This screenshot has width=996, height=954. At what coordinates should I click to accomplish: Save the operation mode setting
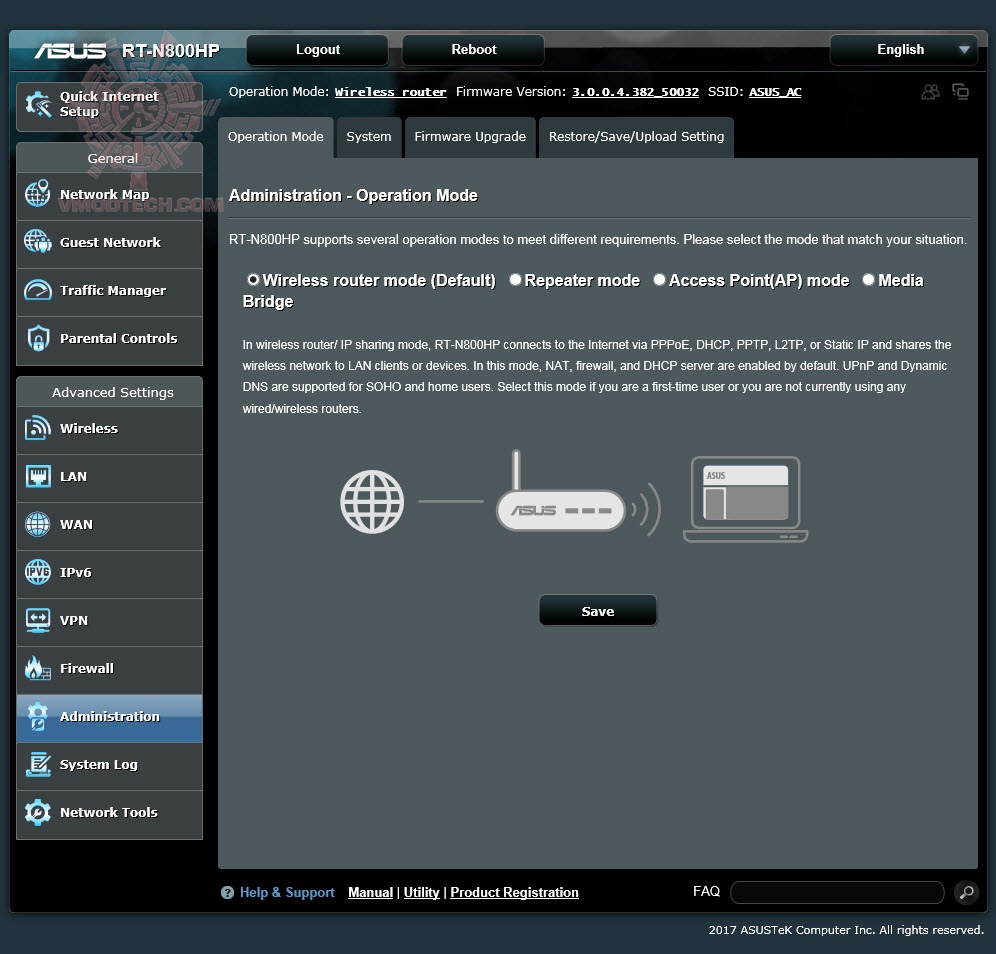pos(598,610)
